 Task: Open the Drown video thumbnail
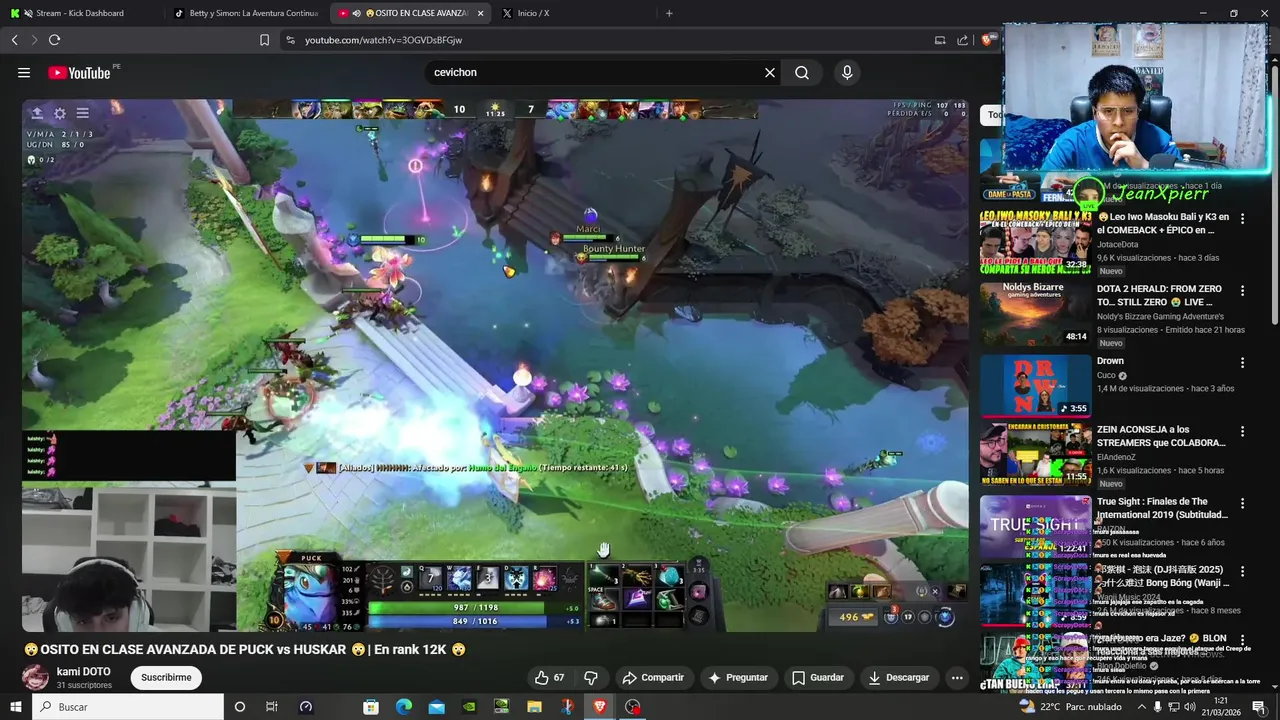[1035, 385]
